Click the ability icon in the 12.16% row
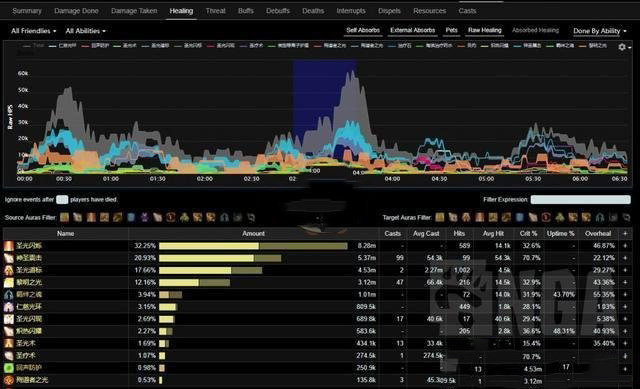 [9, 282]
